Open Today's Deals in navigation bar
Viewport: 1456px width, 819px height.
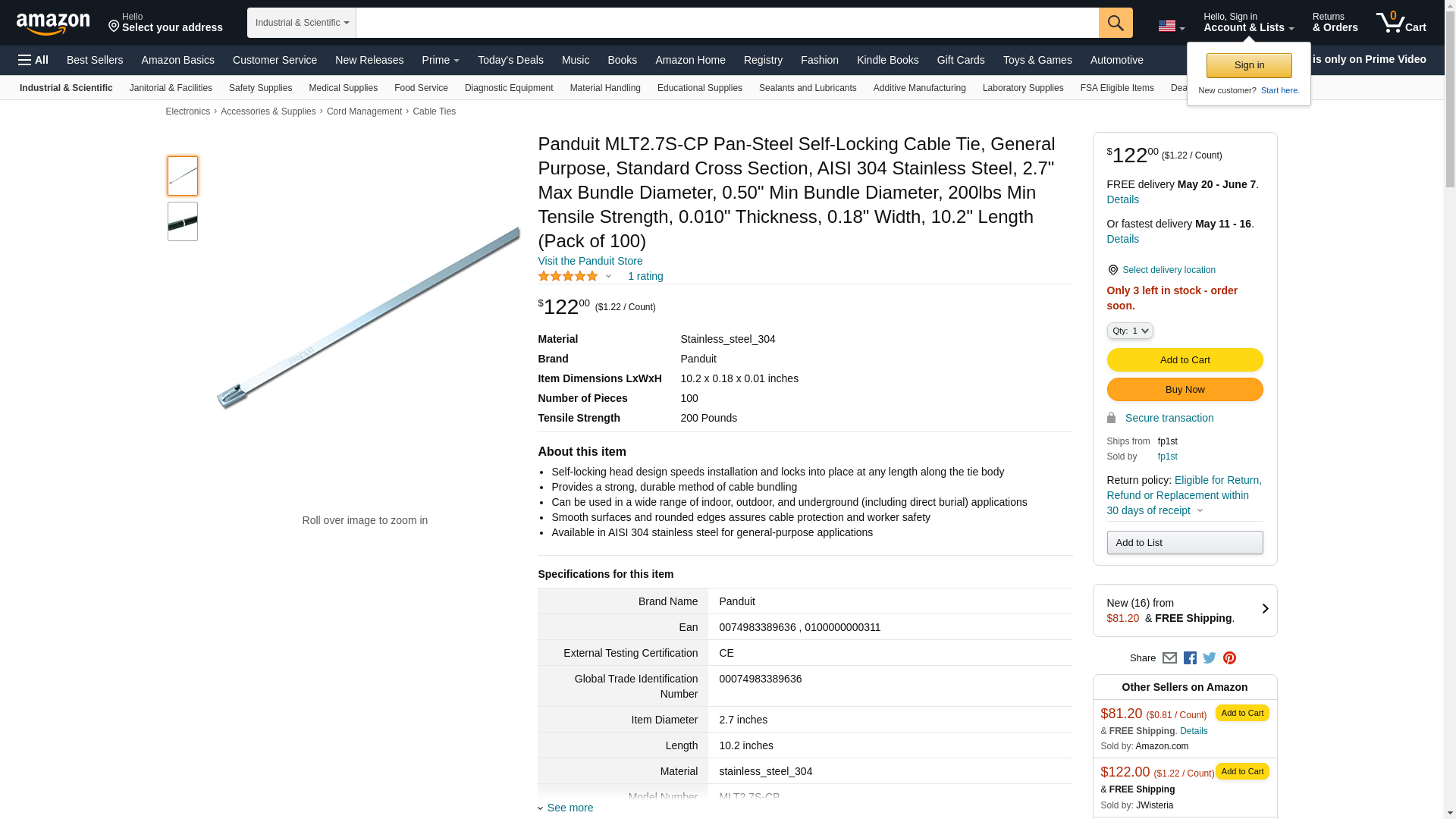(510, 60)
